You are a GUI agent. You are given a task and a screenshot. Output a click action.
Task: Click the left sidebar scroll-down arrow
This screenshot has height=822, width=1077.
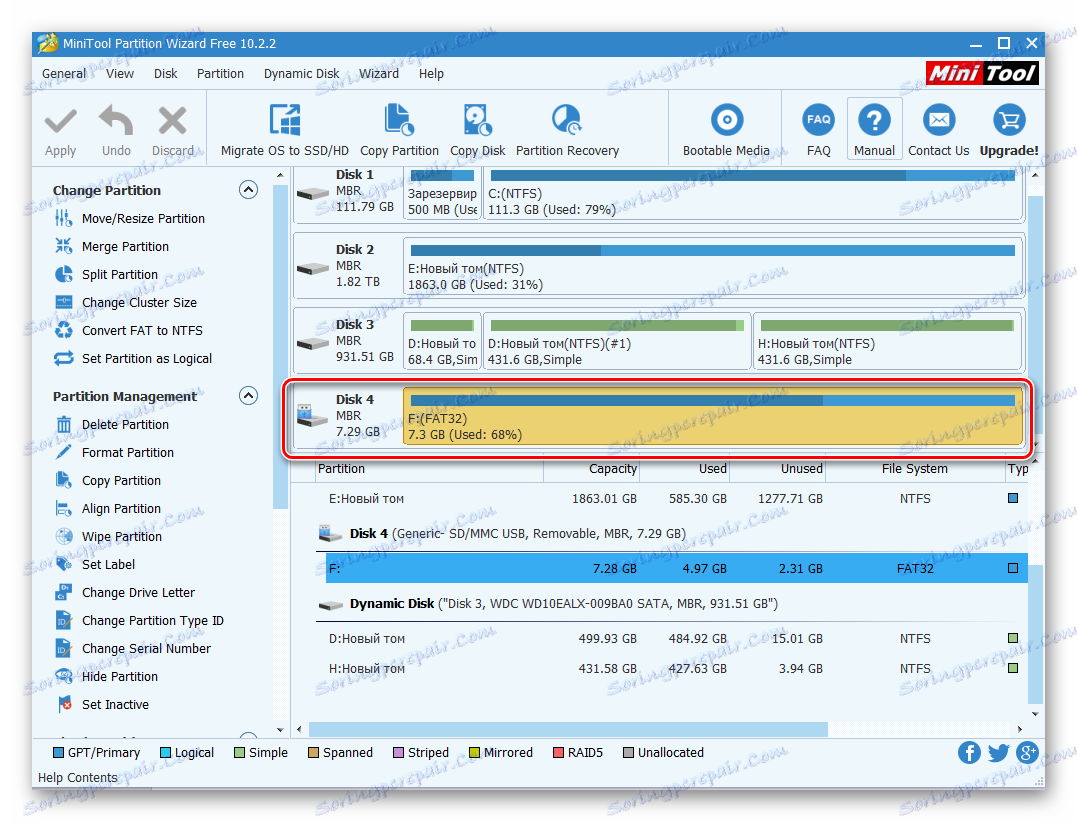pos(280,729)
